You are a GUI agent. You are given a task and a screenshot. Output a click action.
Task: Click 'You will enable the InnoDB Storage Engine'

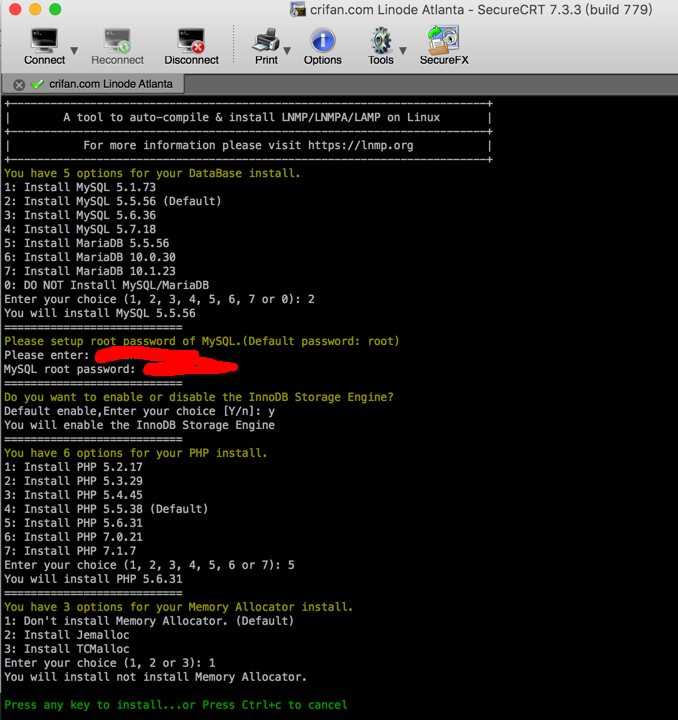(140, 425)
